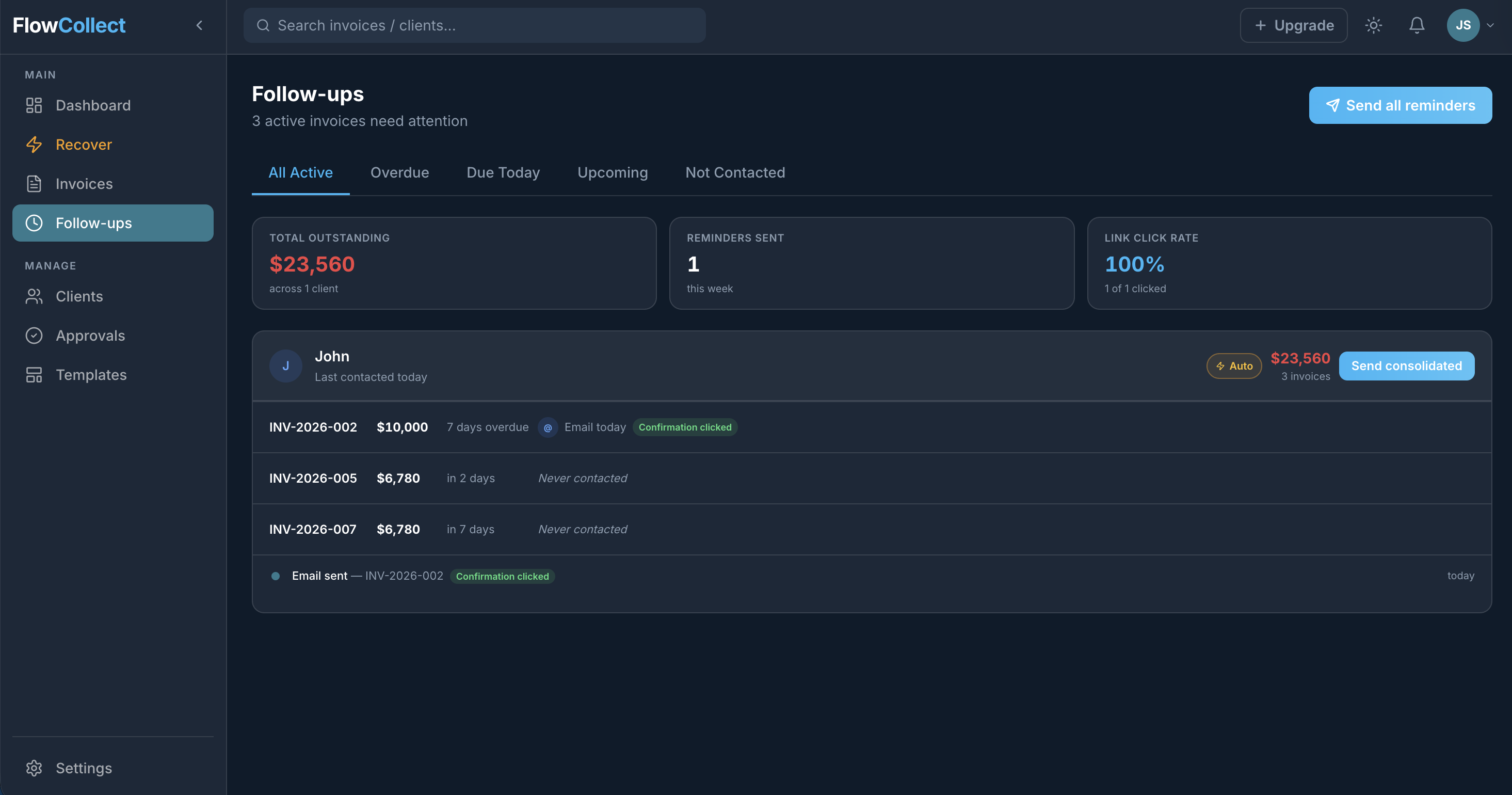Screen dimensions: 1512x795
Task: Click the Recover lightning bolt icon
Action: click(x=34, y=145)
